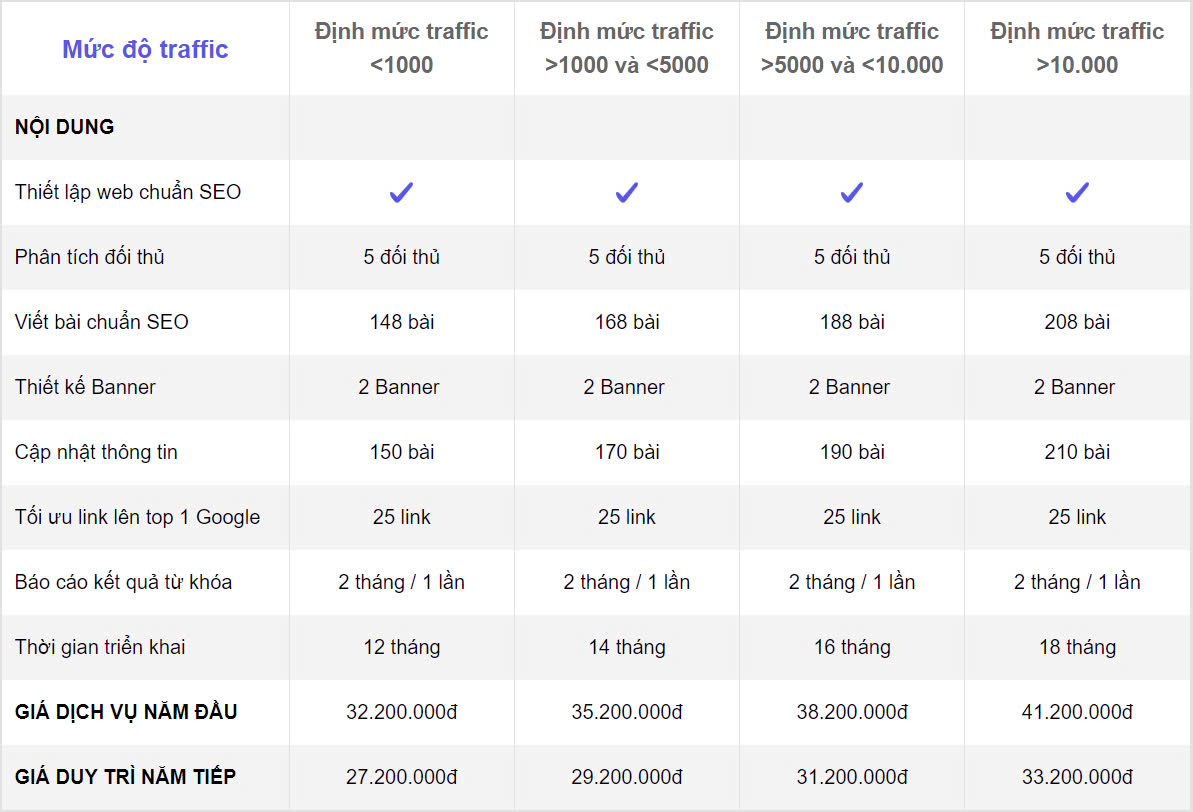Click the checkmark under traffic >10.000 column
Screen dimensions: 1193x812
[x=1077, y=193]
